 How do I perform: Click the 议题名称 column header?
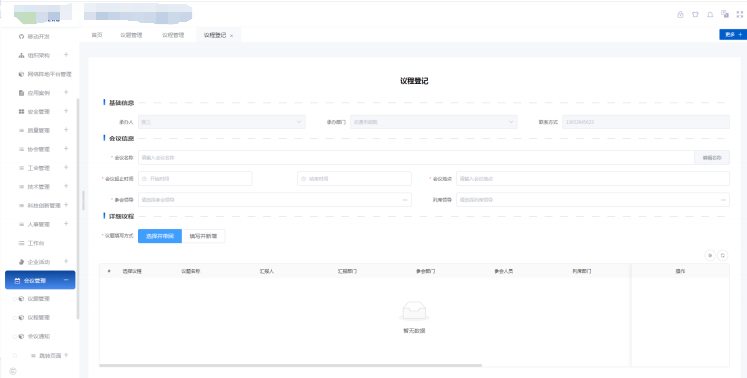[191, 271]
